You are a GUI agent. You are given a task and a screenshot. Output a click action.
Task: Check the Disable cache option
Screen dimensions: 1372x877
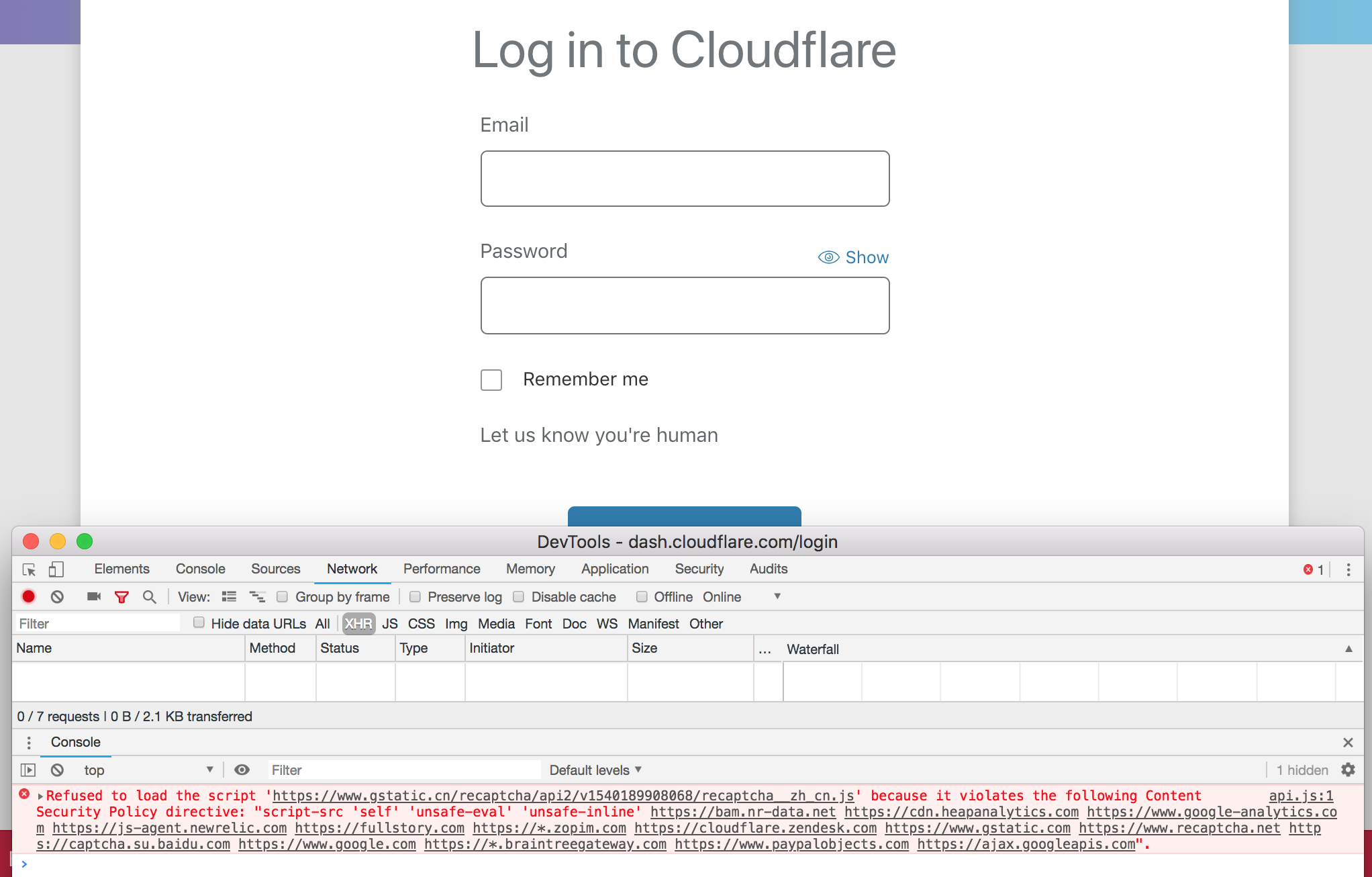pyautogui.click(x=519, y=596)
